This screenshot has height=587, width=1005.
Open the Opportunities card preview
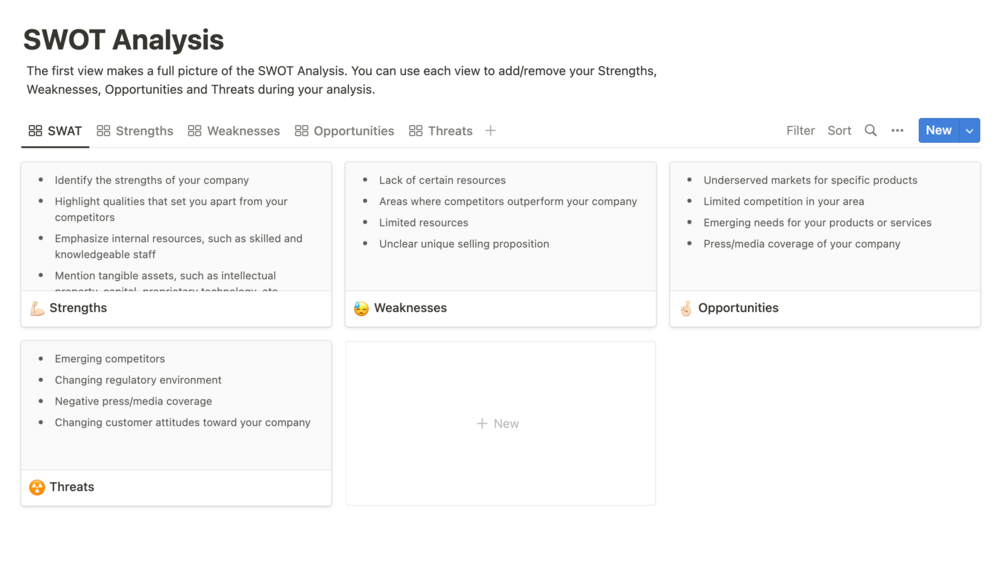click(824, 230)
